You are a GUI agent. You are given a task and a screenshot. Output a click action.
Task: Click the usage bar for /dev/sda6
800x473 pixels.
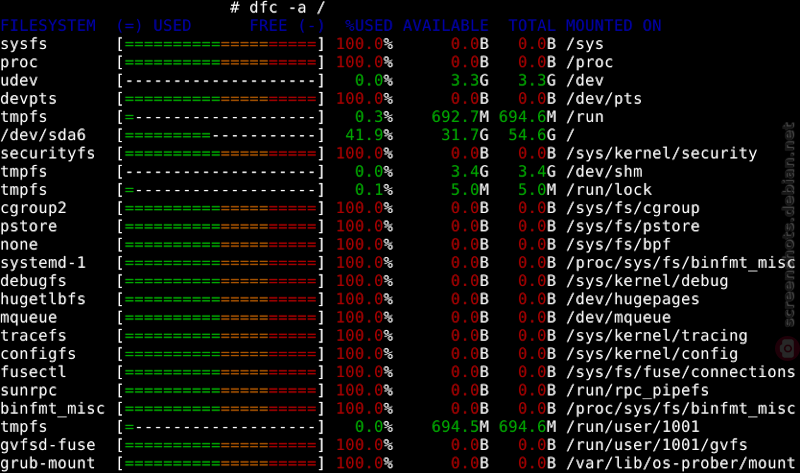point(220,135)
